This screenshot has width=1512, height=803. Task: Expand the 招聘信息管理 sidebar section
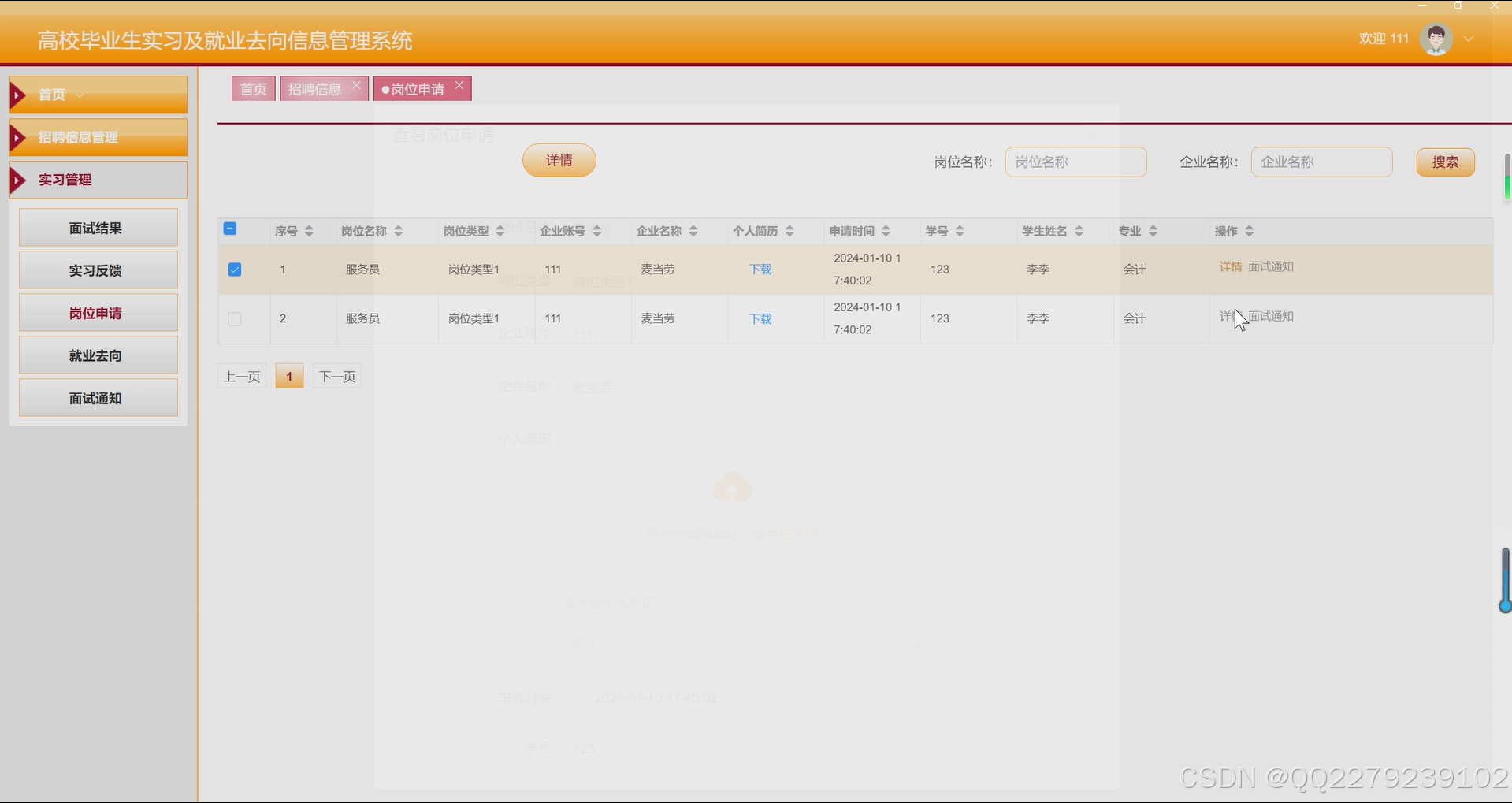pyautogui.click(x=78, y=137)
